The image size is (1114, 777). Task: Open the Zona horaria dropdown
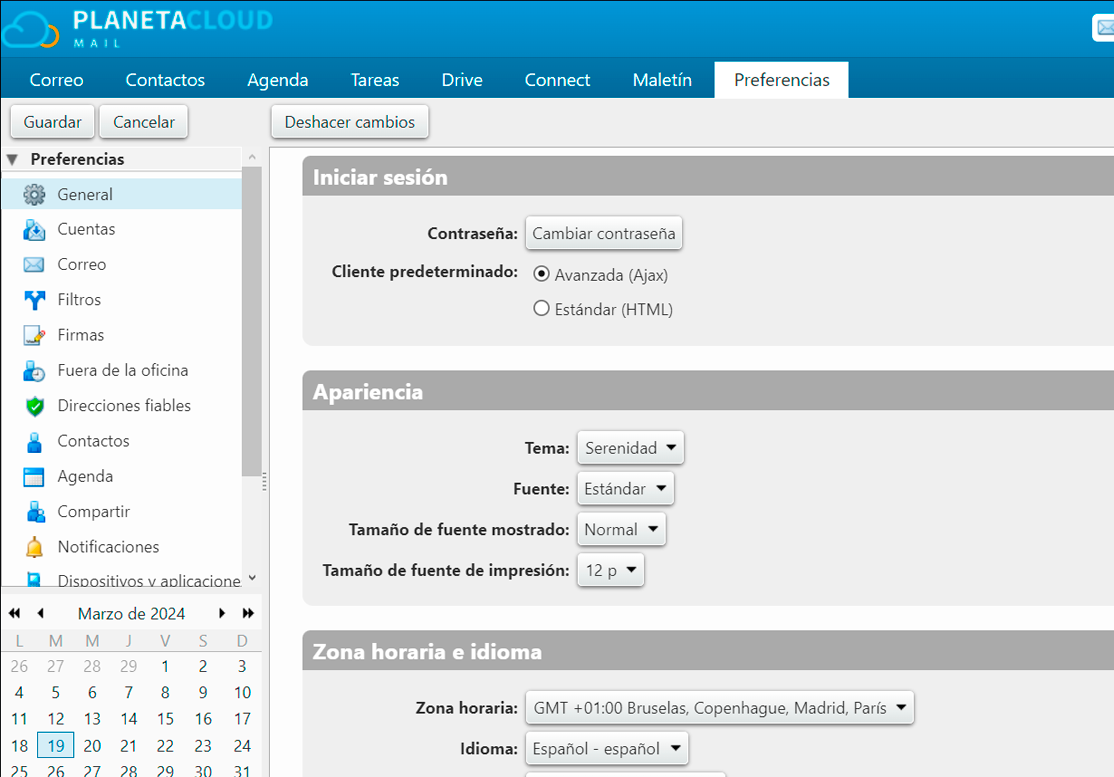click(x=719, y=708)
